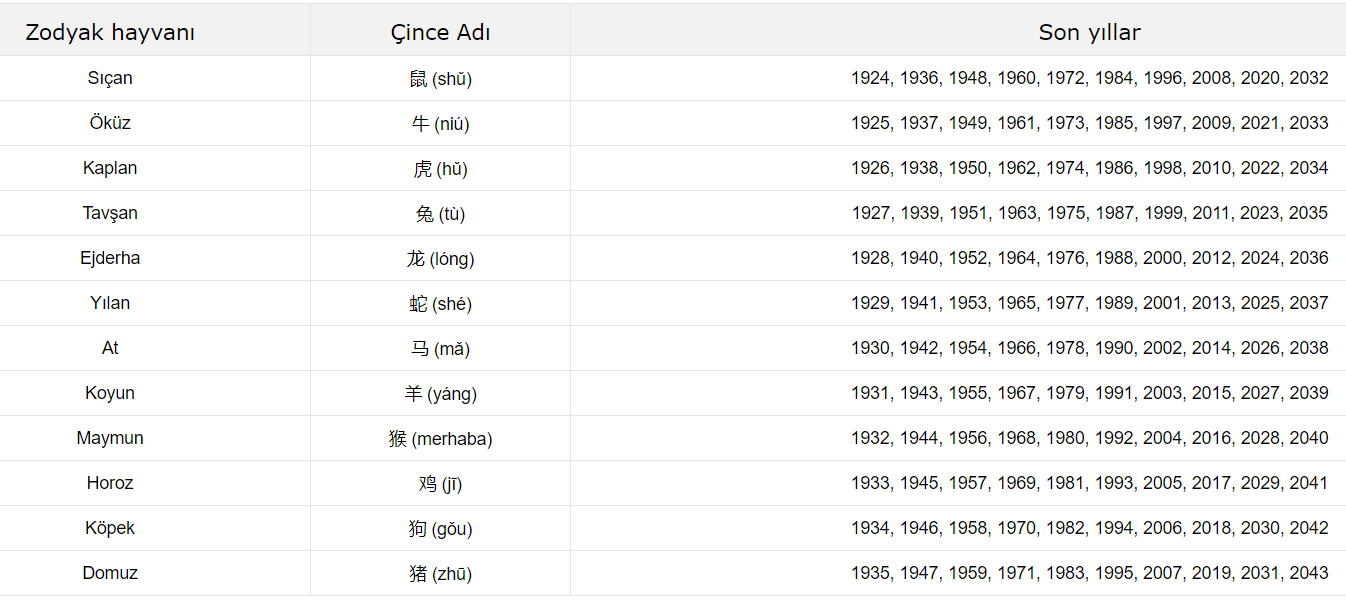Select the Öküz animal cell
Viewport: 1346px width, 604px height.
[x=110, y=123]
